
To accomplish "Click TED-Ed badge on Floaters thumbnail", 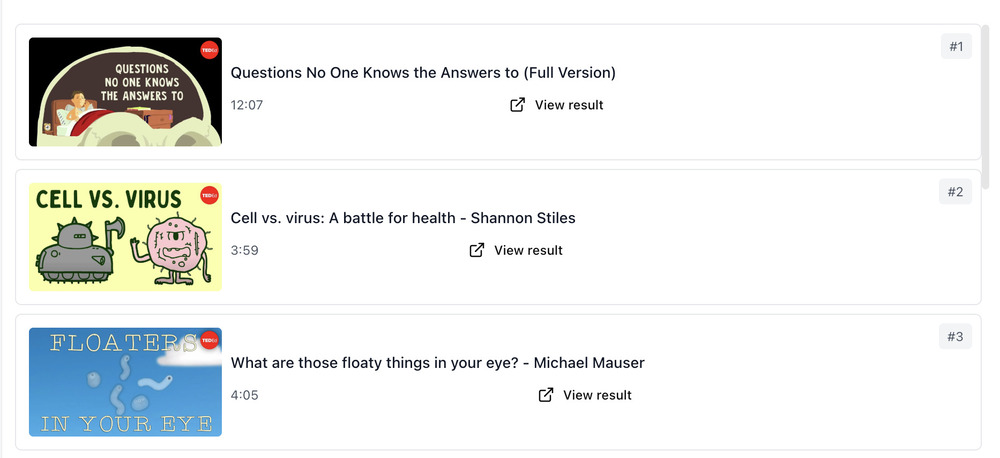I will point(209,341).
